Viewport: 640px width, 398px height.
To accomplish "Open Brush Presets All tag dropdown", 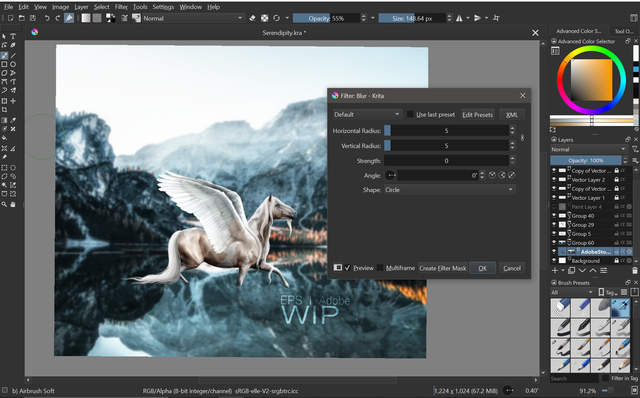I will click(x=572, y=292).
